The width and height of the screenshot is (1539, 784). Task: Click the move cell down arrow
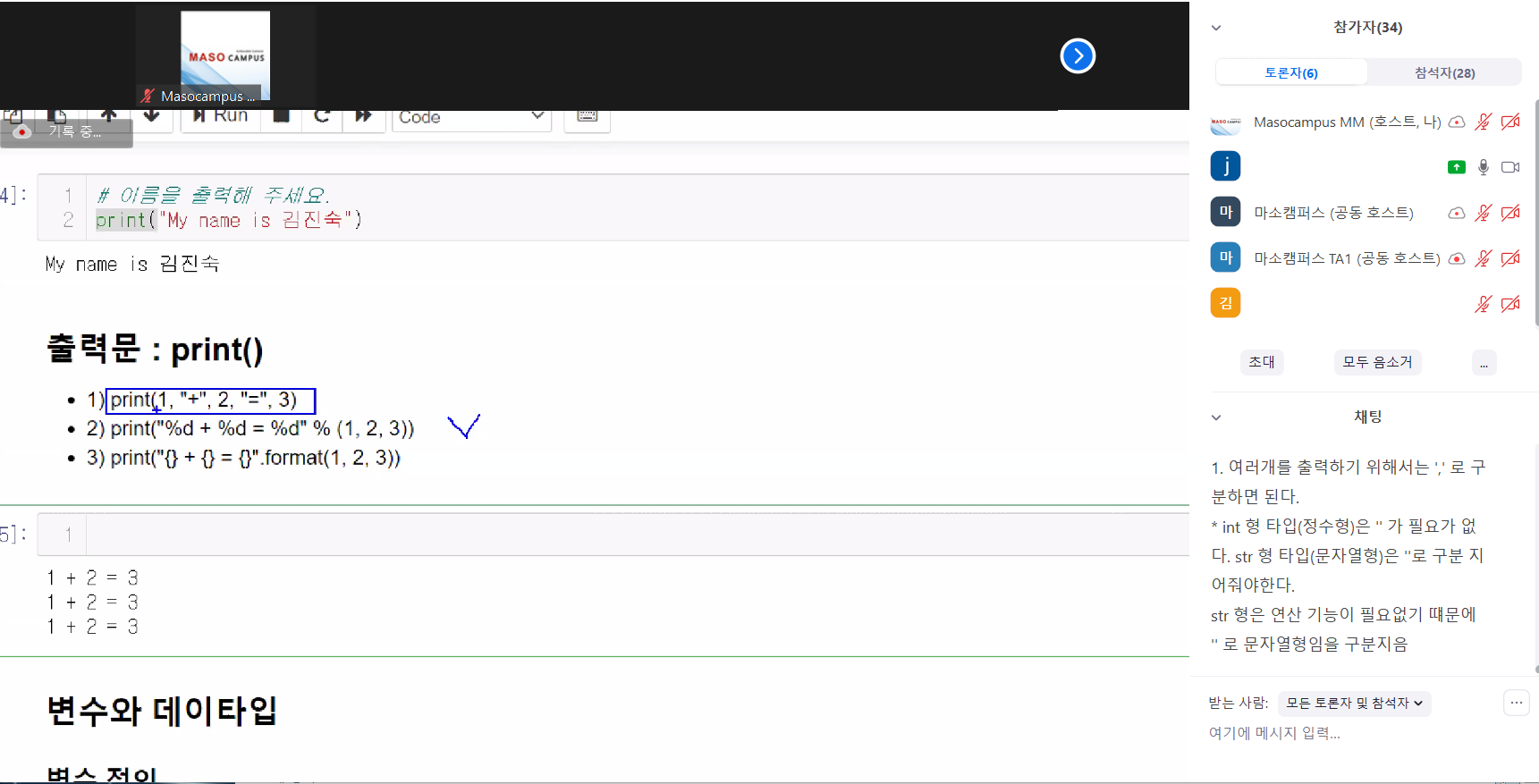pos(151,117)
